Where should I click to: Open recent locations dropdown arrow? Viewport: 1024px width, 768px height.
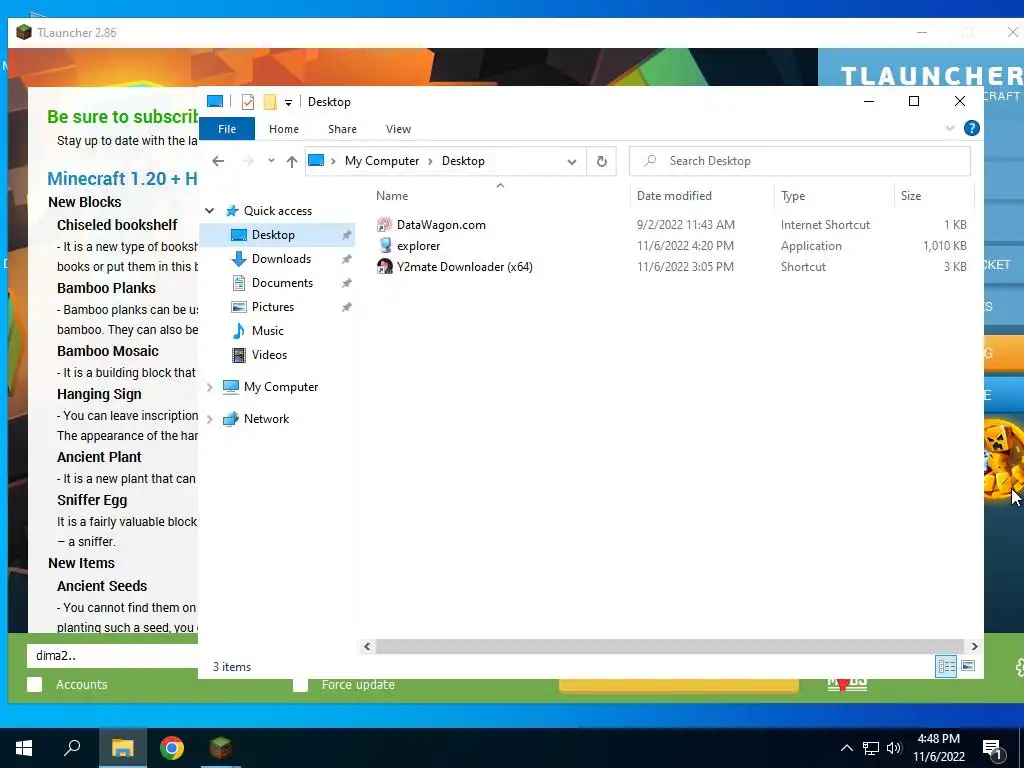click(x=271, y=161)
